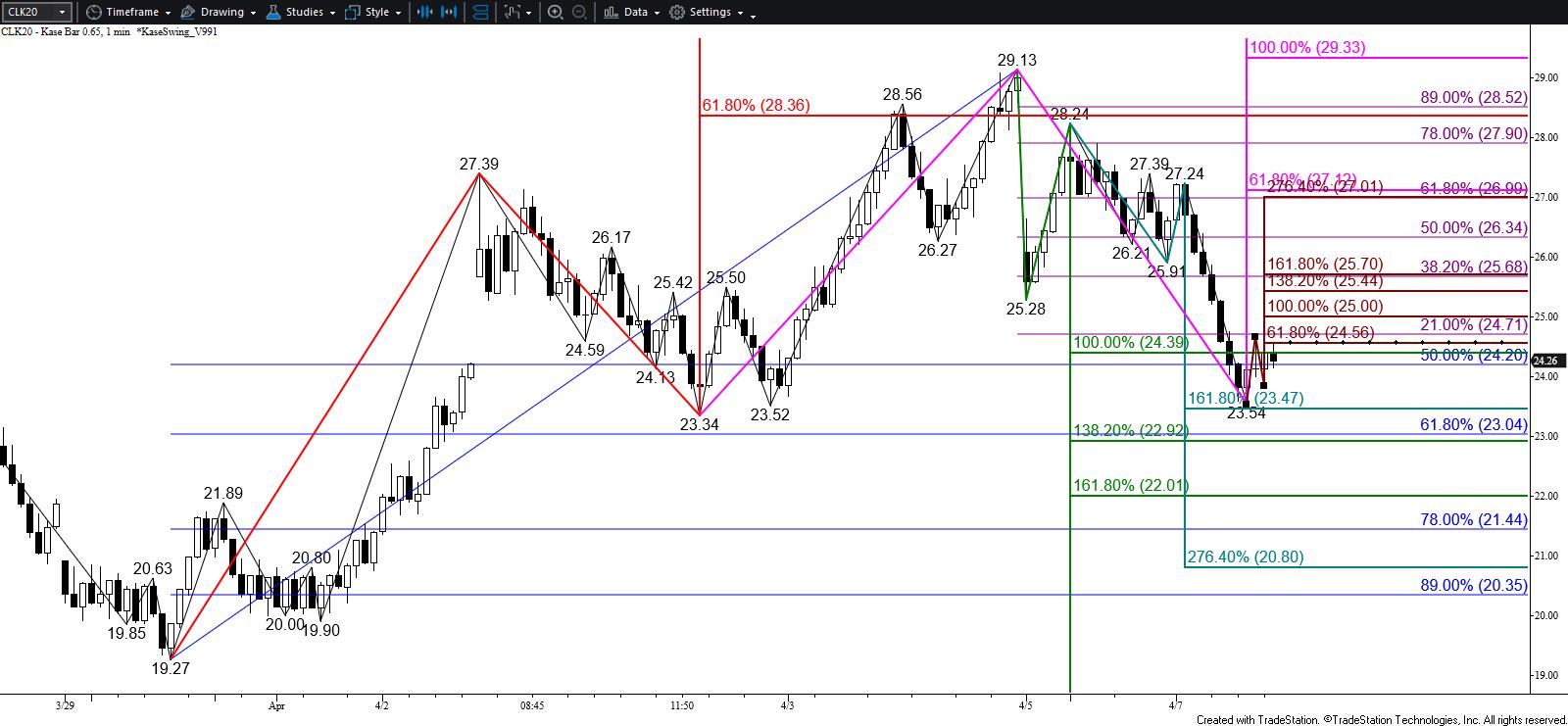Expand the Drawing dropdown arrow
Screen dimensions: 1568x726
pyautogui.click(x=253, y=13)
